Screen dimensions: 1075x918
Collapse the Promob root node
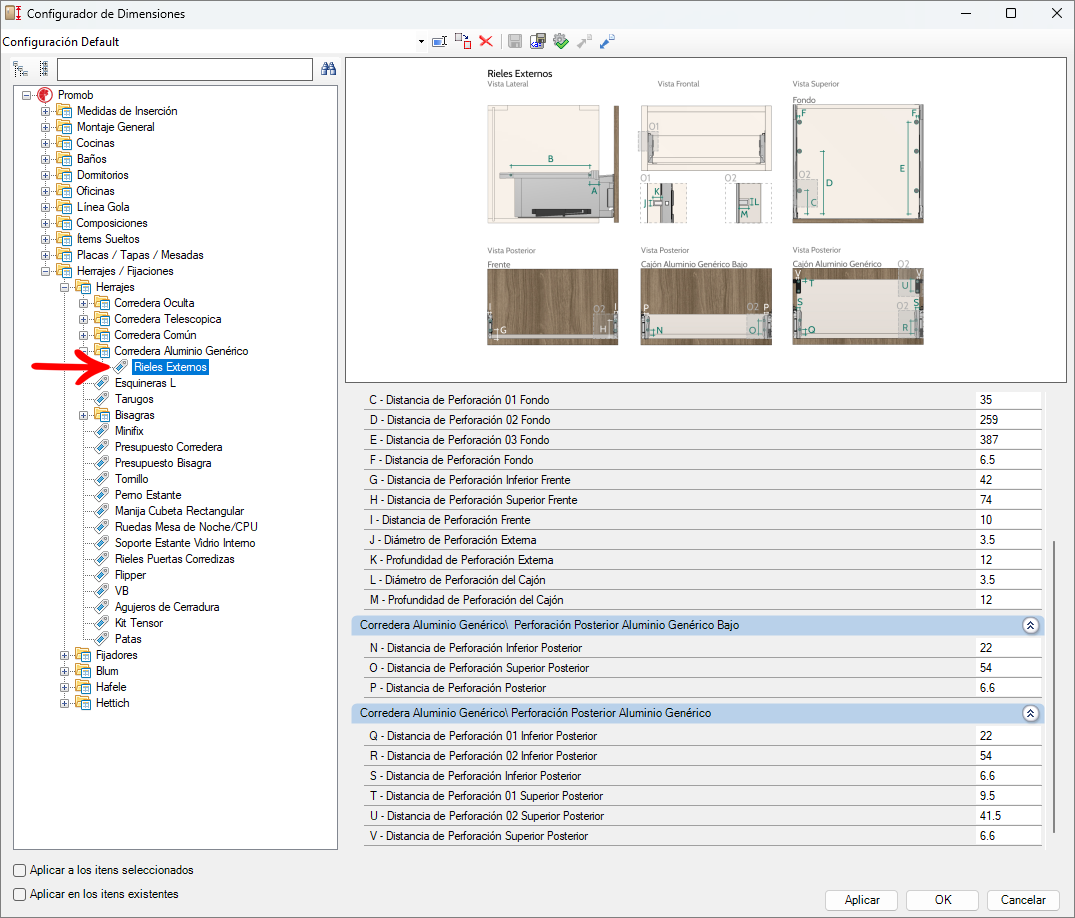point(26,95)
